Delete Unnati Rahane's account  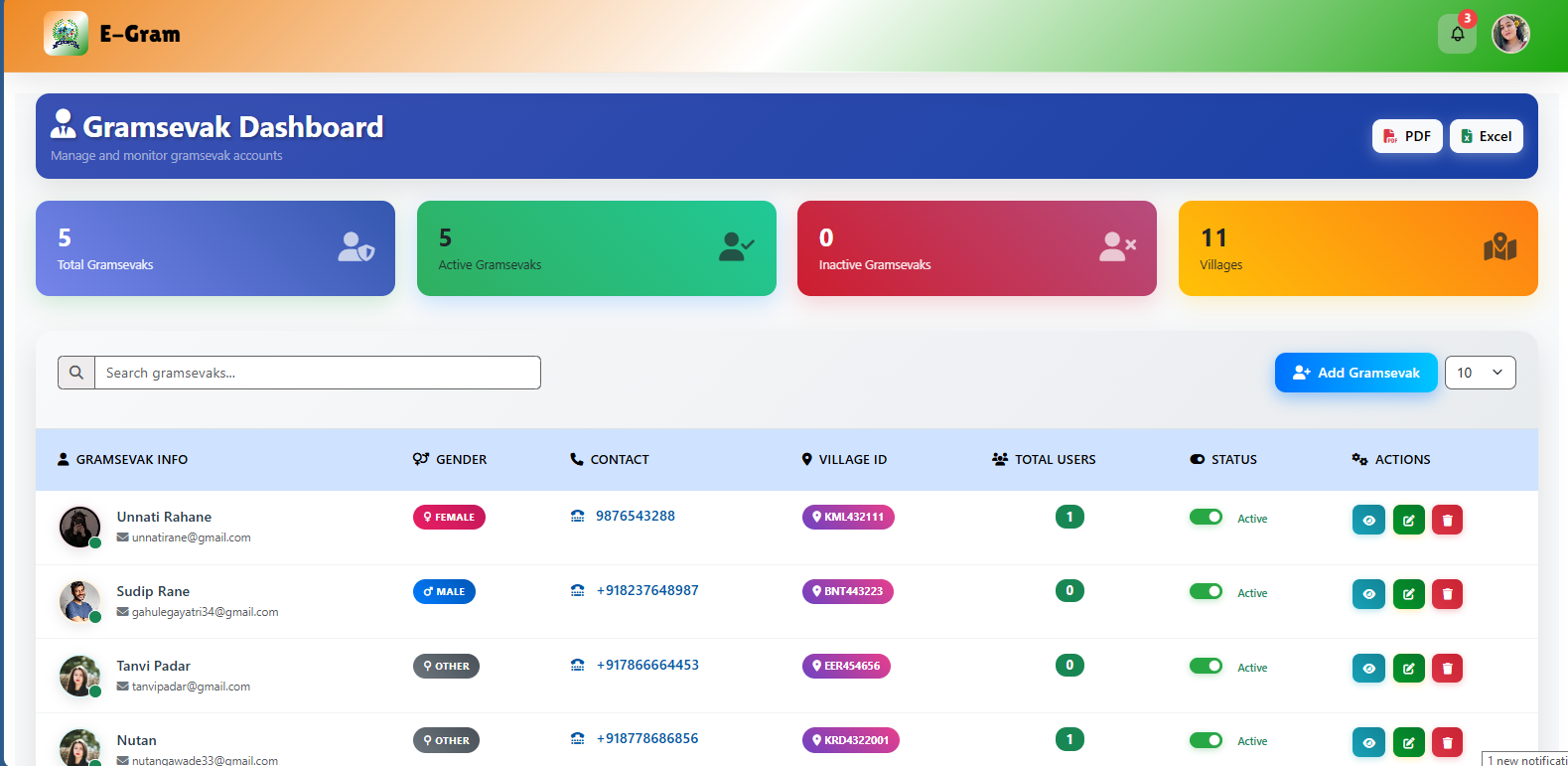click(1447, 520)
